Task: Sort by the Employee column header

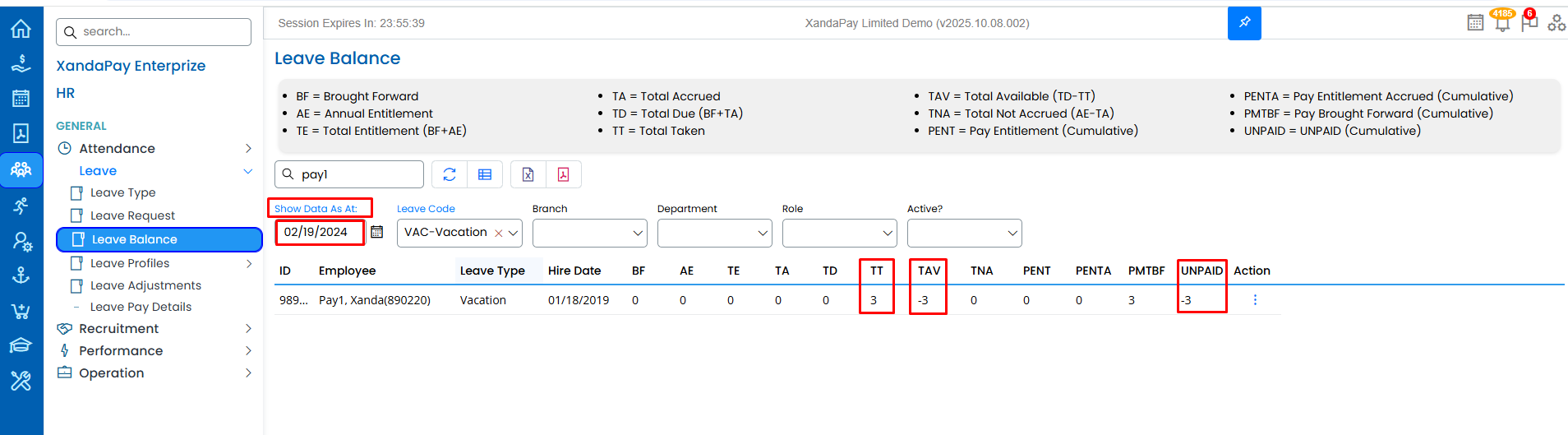Action: (347, 271)
